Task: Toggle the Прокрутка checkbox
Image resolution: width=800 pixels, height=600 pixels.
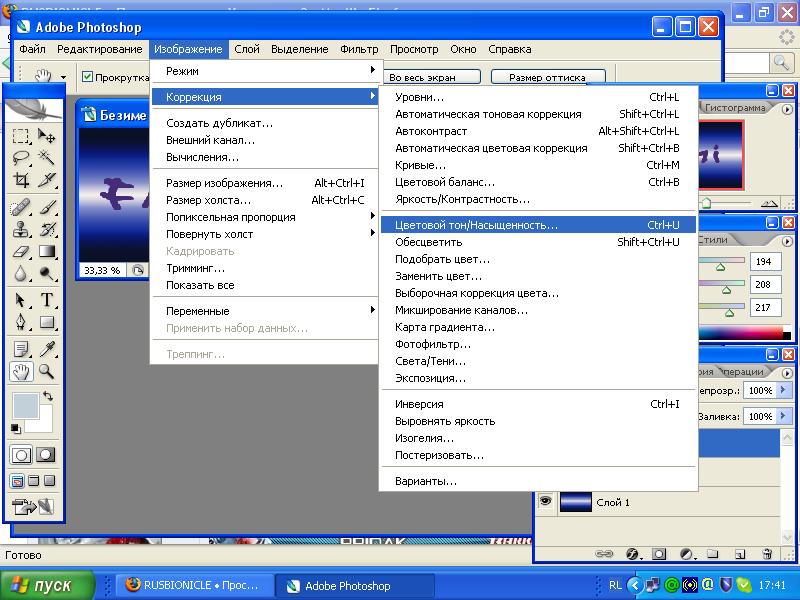Action: pyautogui.click(x=87, y=77)
